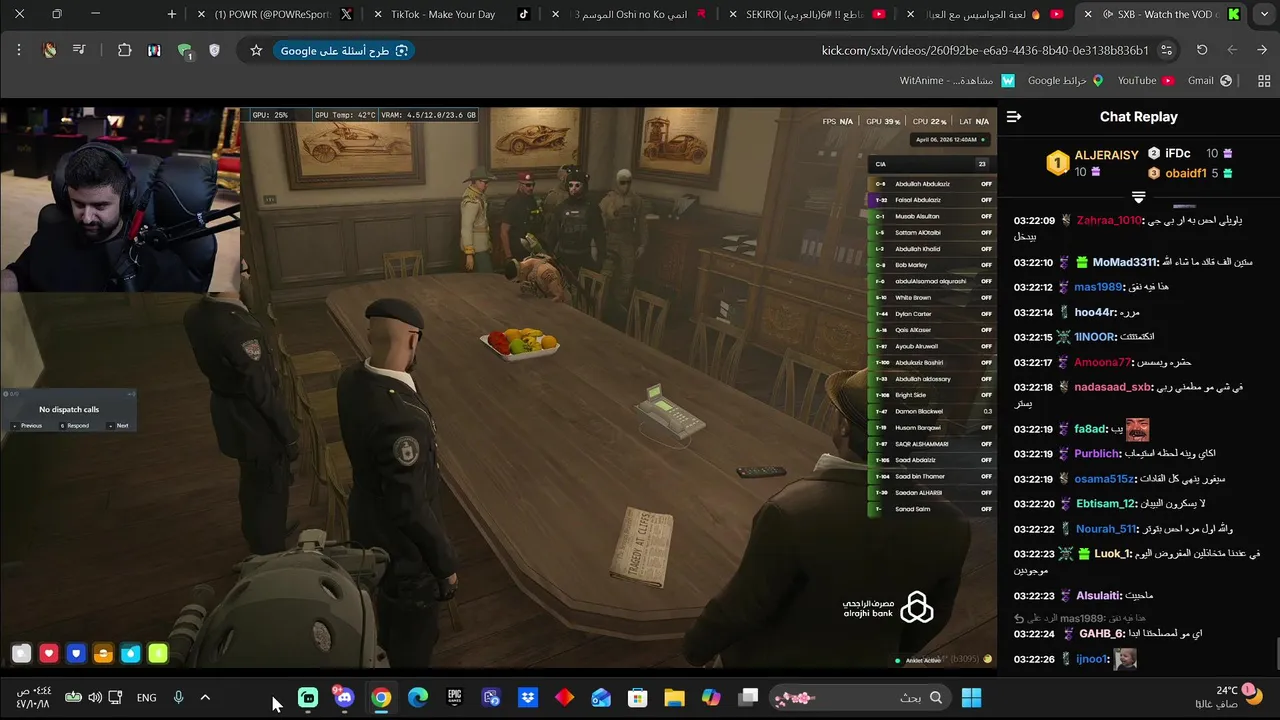Go back in browser history
This screenshot has width=1280, height=720.
pos(1262,50)
